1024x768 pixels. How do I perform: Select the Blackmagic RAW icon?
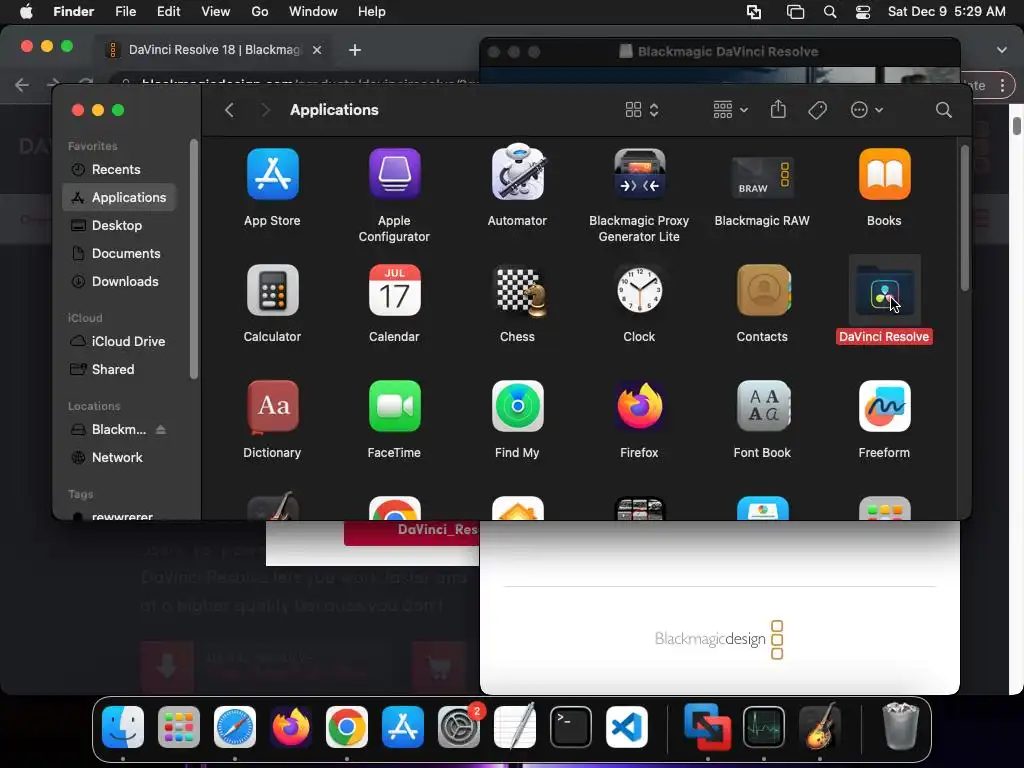(x=762, y=177)
